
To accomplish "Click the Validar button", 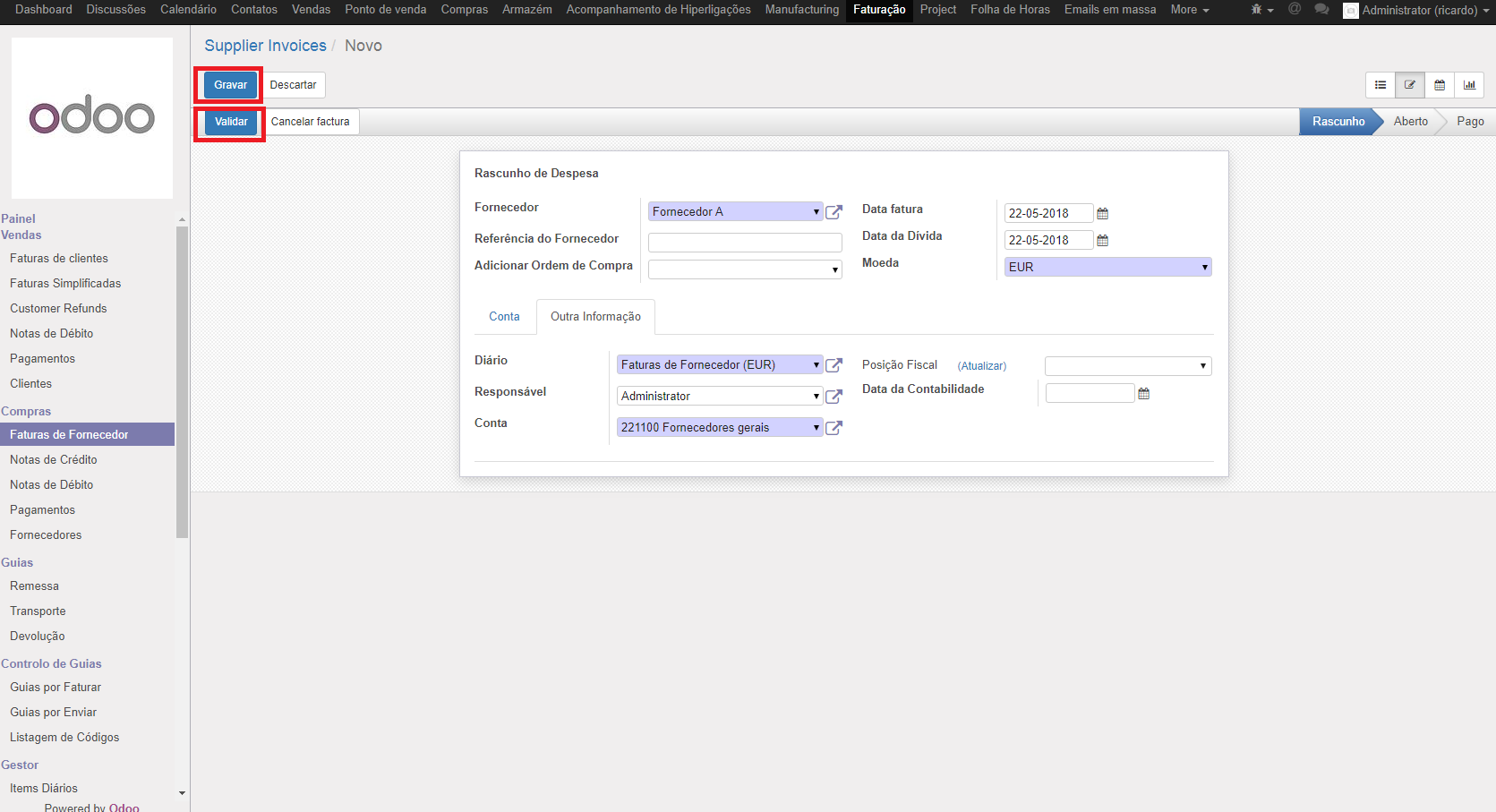I will pos(231,122).
